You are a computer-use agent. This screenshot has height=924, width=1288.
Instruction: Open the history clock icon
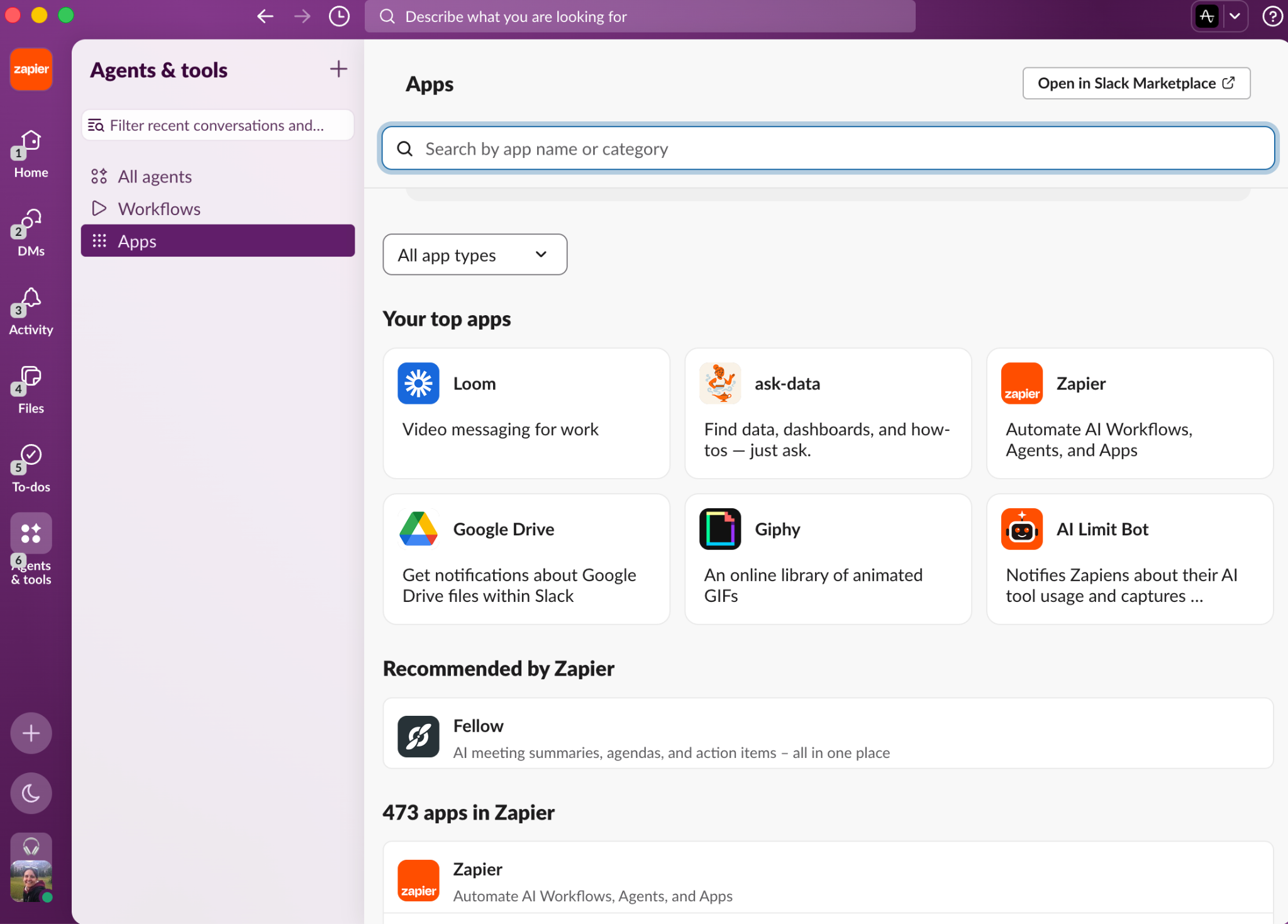coord(339,16)
